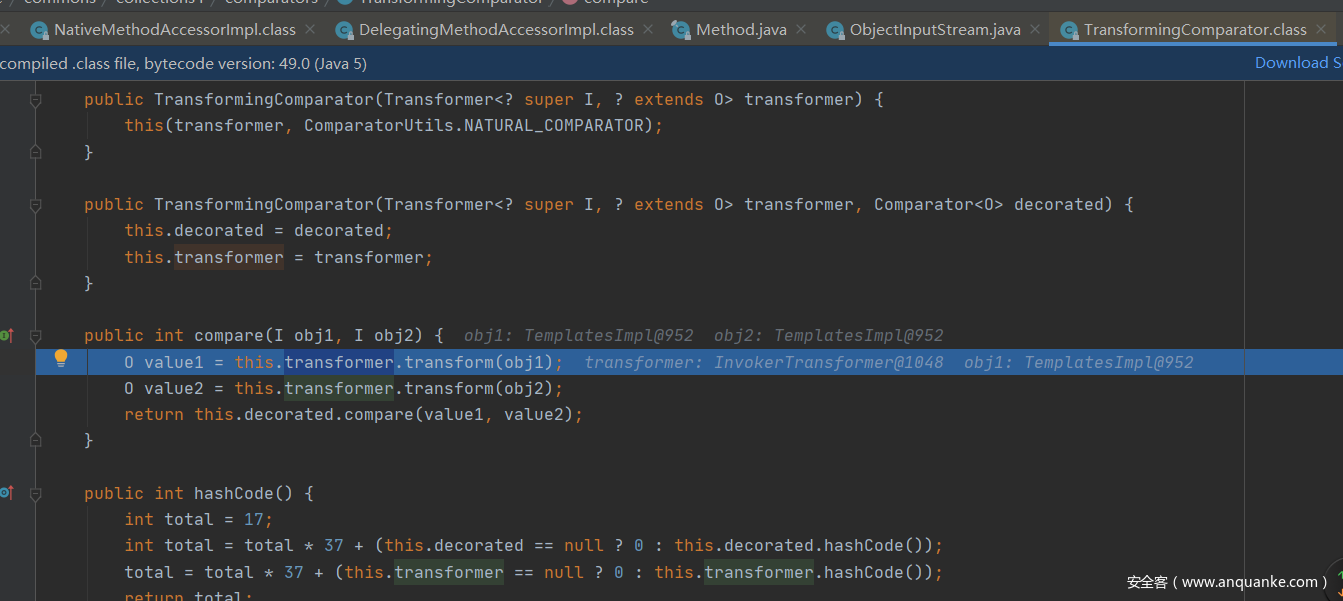Click fold end marker after second constructor
1343x601 pixels.
pyautogui.click(x=36, y=283)
